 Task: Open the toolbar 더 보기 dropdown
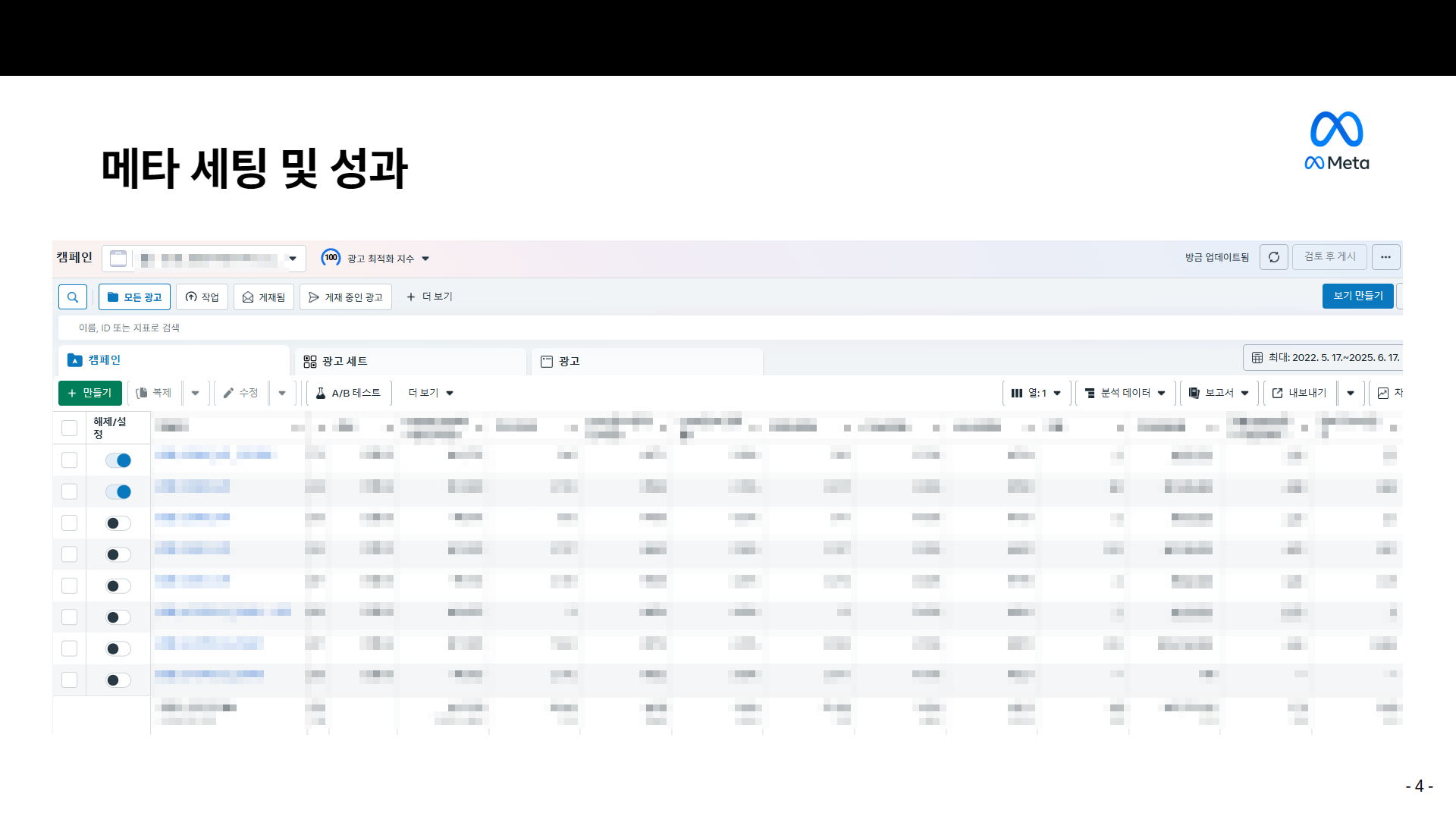(x=431, y=393)
